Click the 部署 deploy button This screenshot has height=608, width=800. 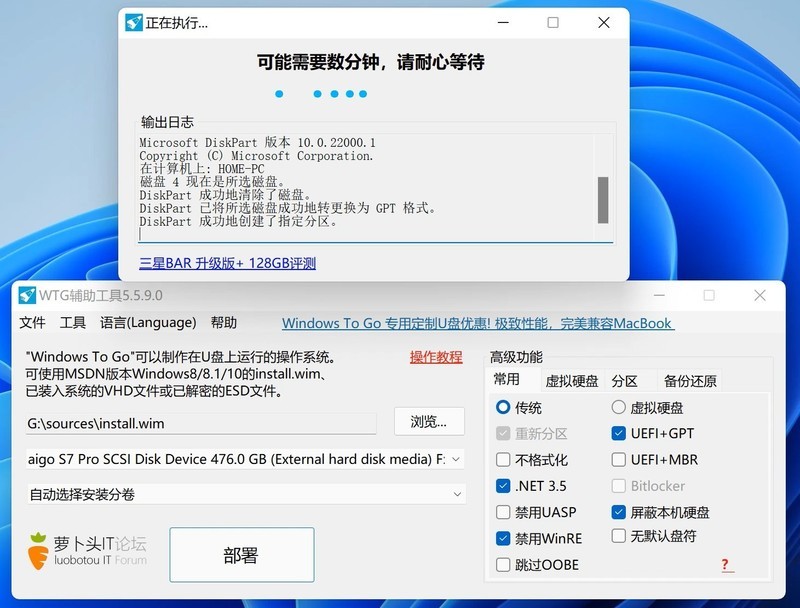pyautogui.click(x=243, y=554)
